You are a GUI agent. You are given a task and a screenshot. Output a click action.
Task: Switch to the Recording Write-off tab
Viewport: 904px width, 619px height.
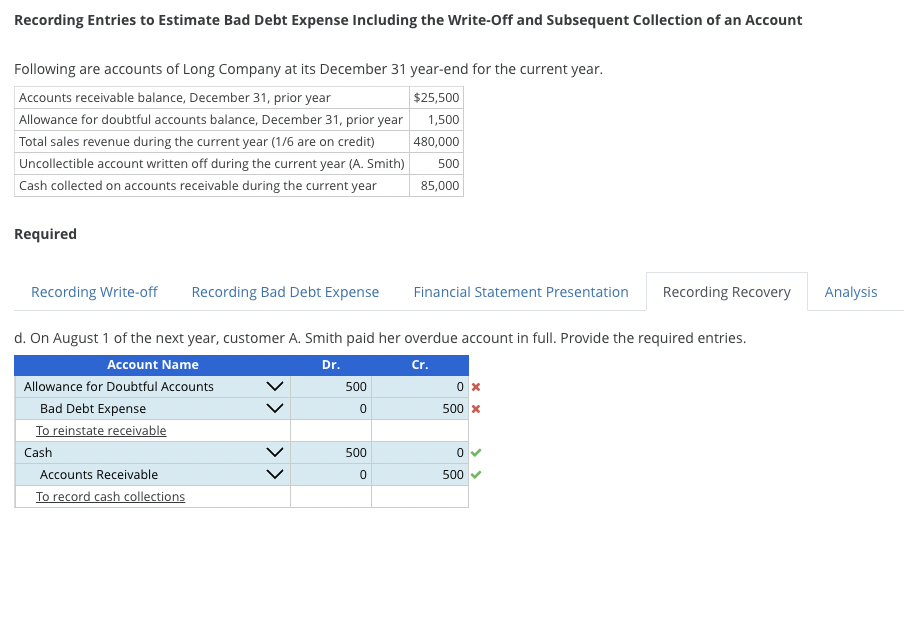[94, 291]
